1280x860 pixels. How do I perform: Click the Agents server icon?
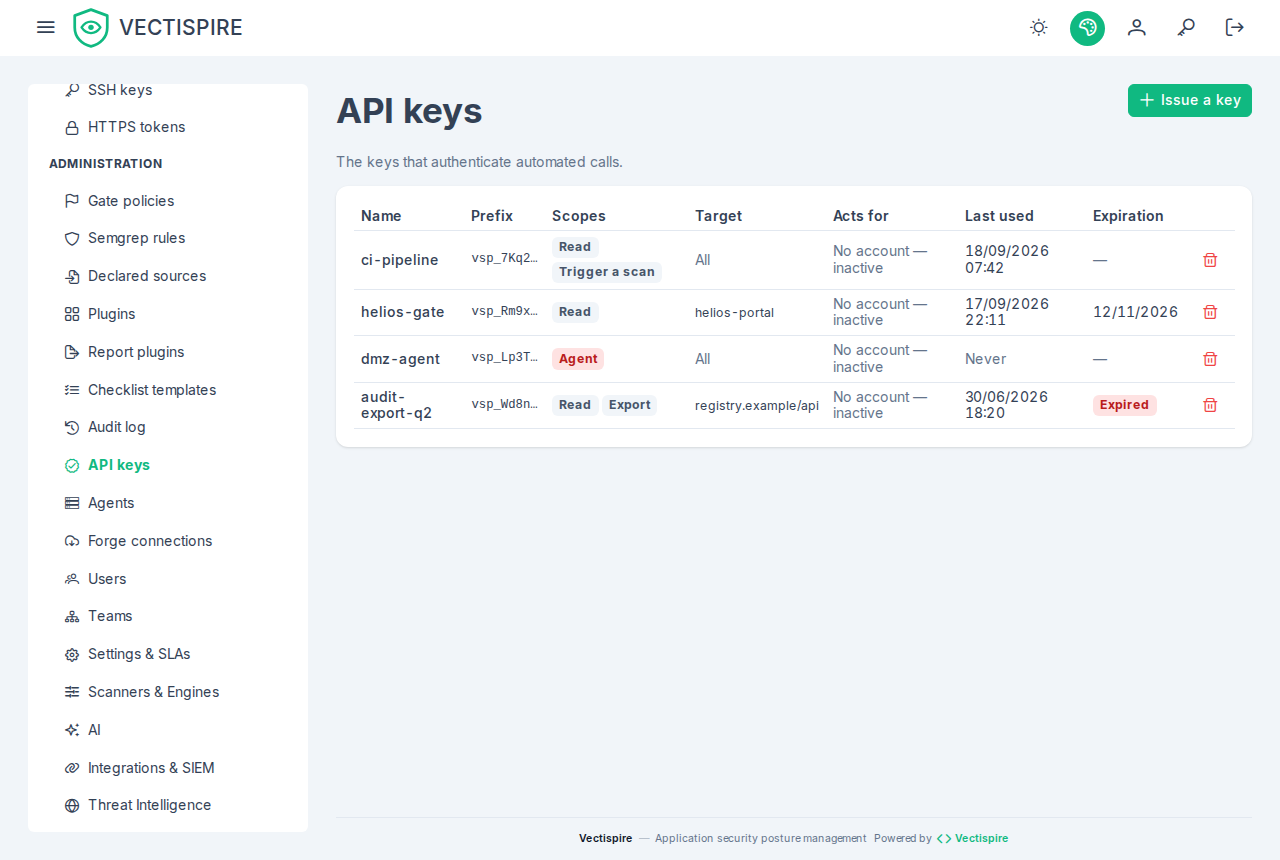[72, 503]
